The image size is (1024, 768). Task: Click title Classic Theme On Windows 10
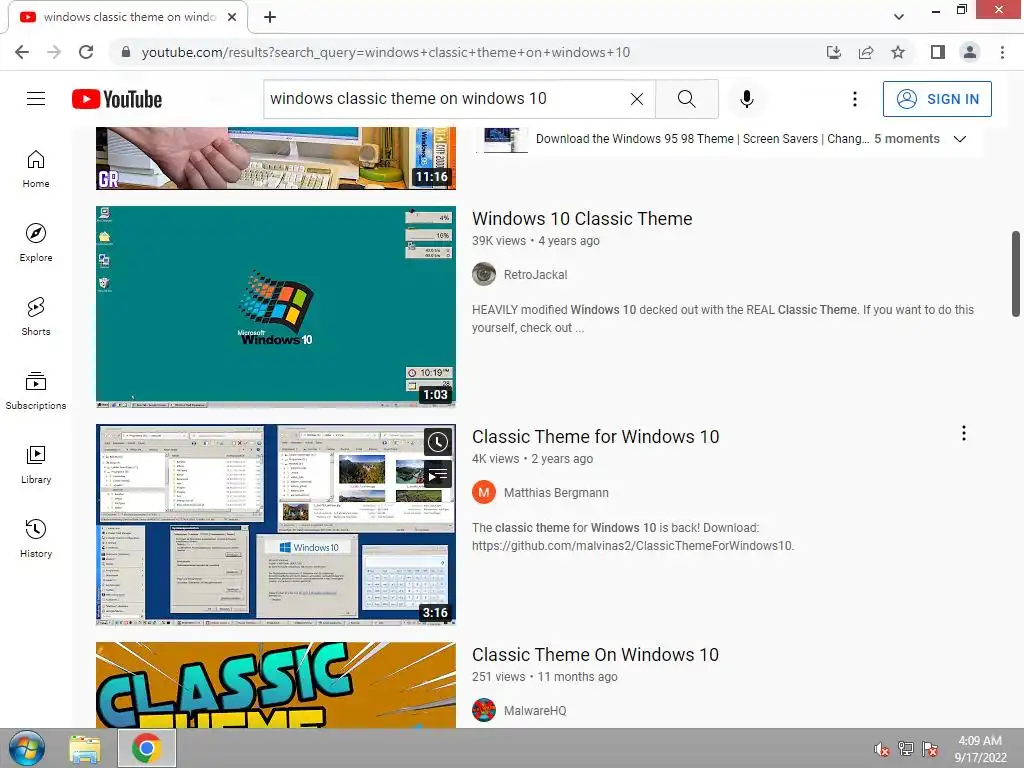click(596, 655)
